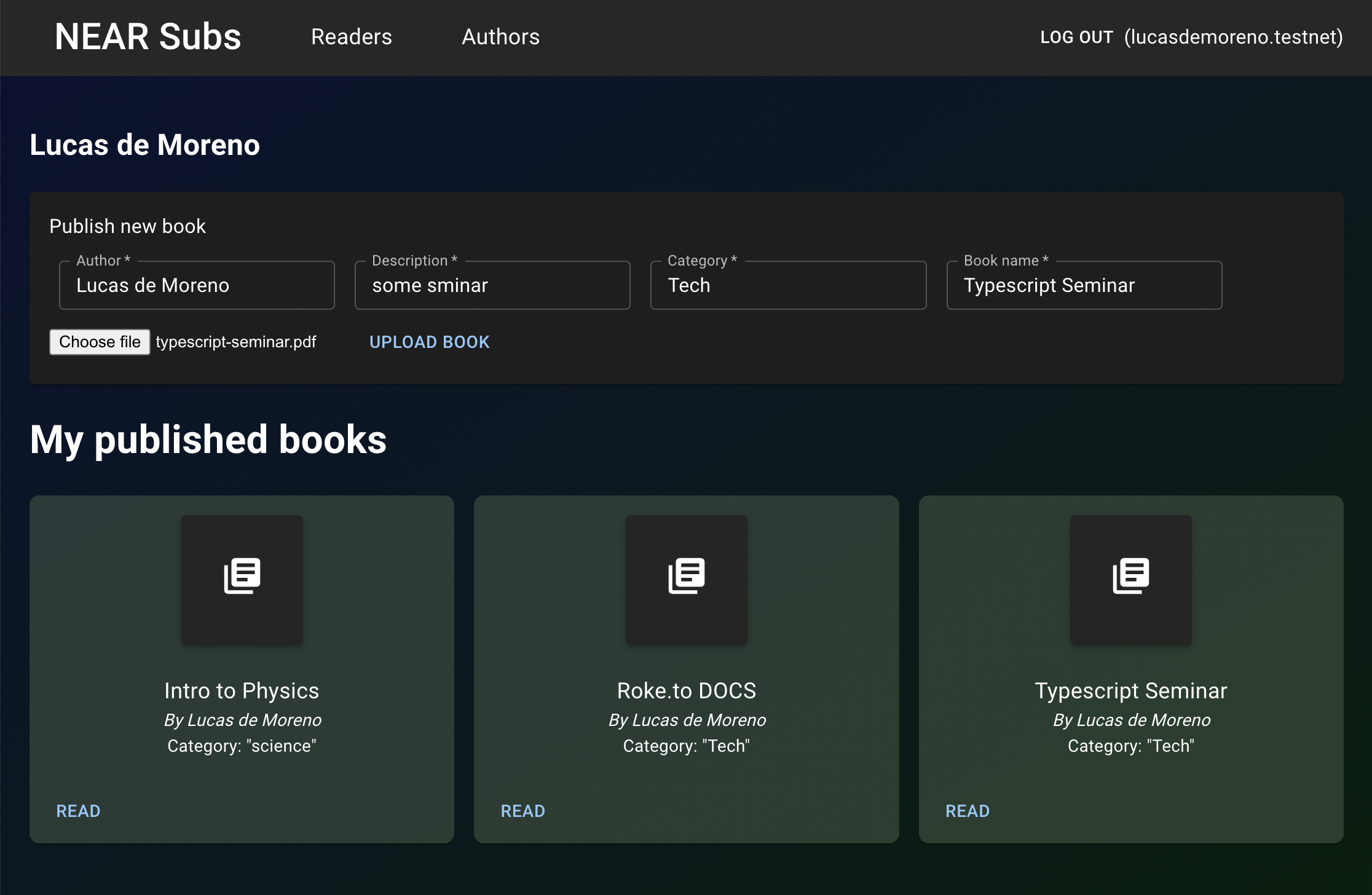The height and width of the screenshot is (895, 1372).
Task: Click the Roke.to DOCS card title
Action: pos(686,691)
